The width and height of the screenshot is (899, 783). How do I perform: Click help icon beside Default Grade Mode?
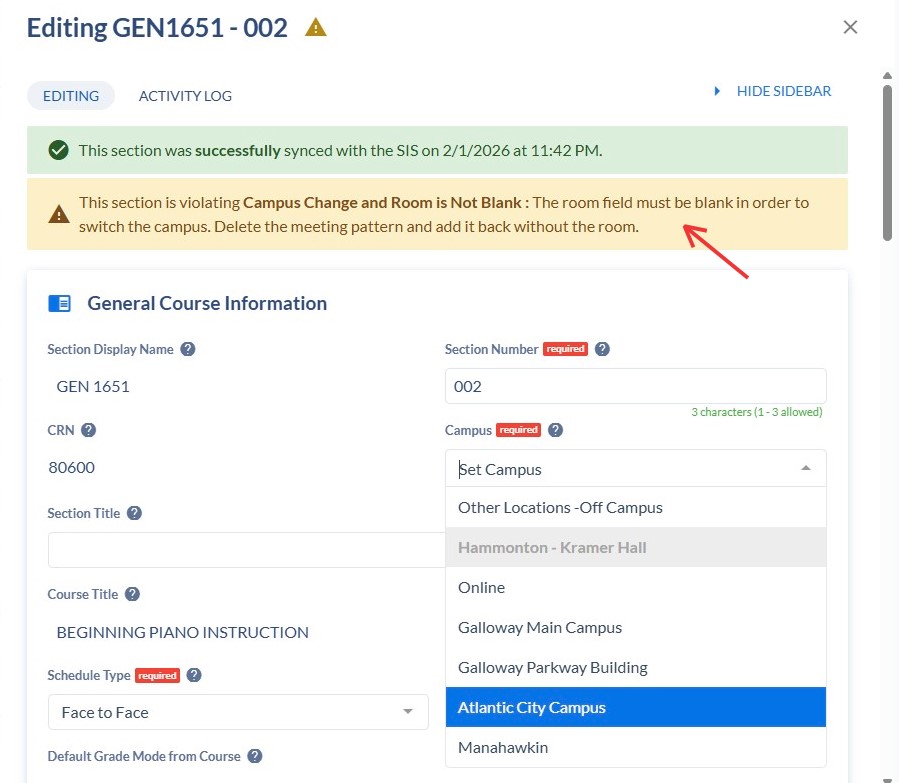[255, 756]
